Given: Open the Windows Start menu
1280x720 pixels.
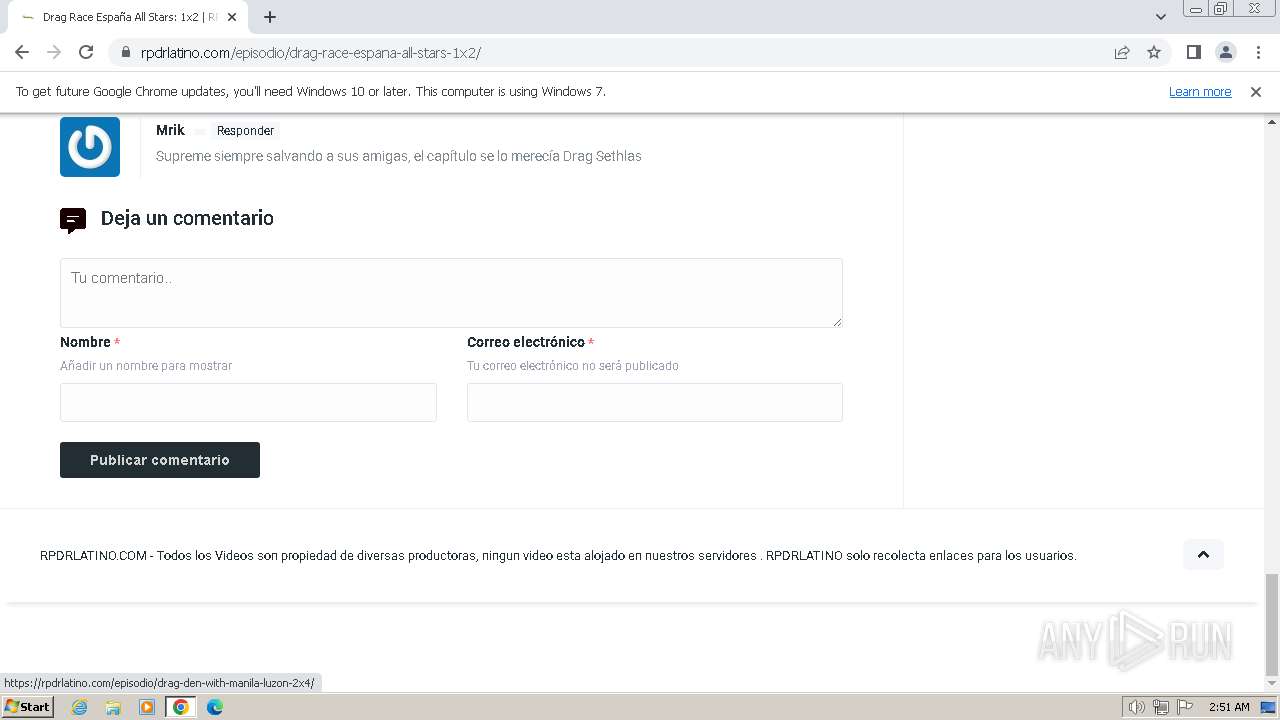Looking at the screenshot, I should 27,707.
